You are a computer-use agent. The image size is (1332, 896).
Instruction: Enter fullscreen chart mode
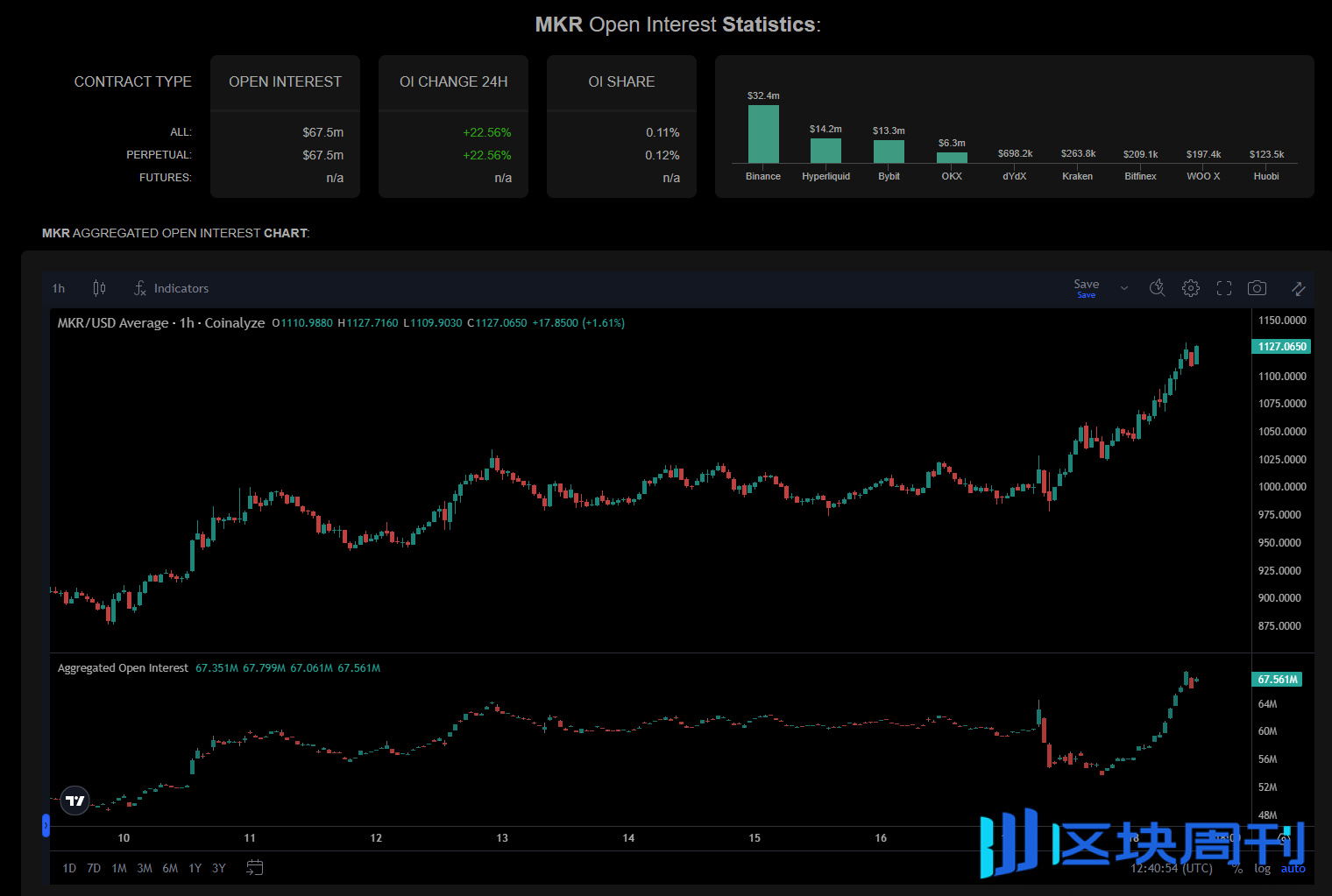coord(1224,288)
